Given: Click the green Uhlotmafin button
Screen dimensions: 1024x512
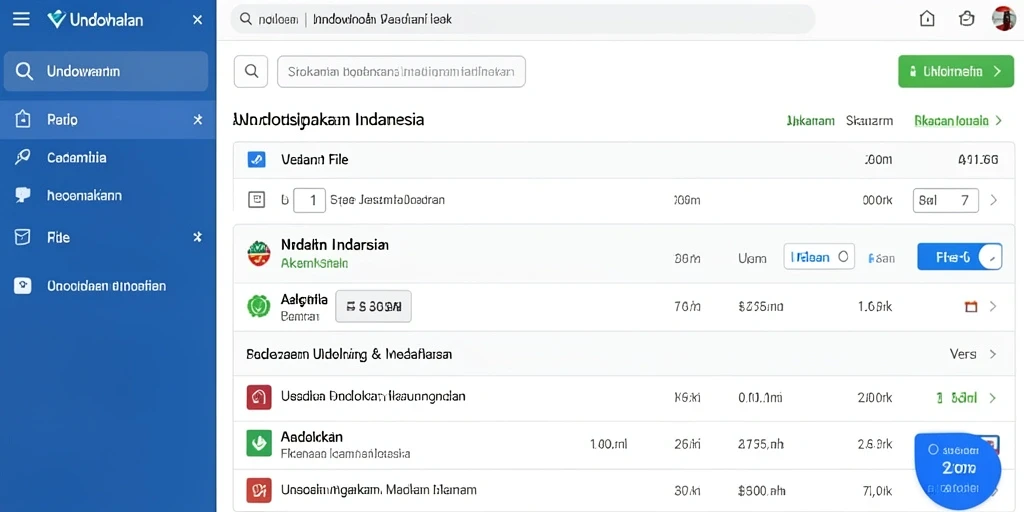Looking at the screenshot, I should pyautogui.click(x=956, y=71).
